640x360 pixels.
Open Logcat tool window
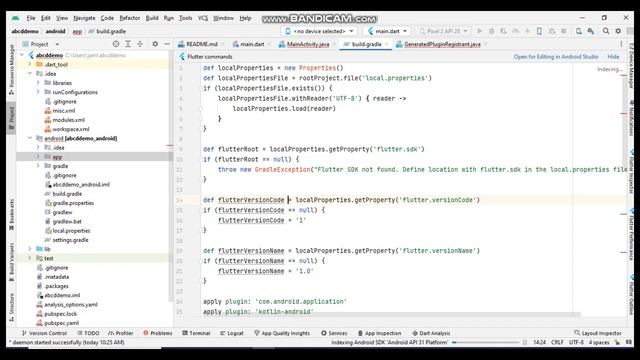pyautogui.click(x=232, y=333)
